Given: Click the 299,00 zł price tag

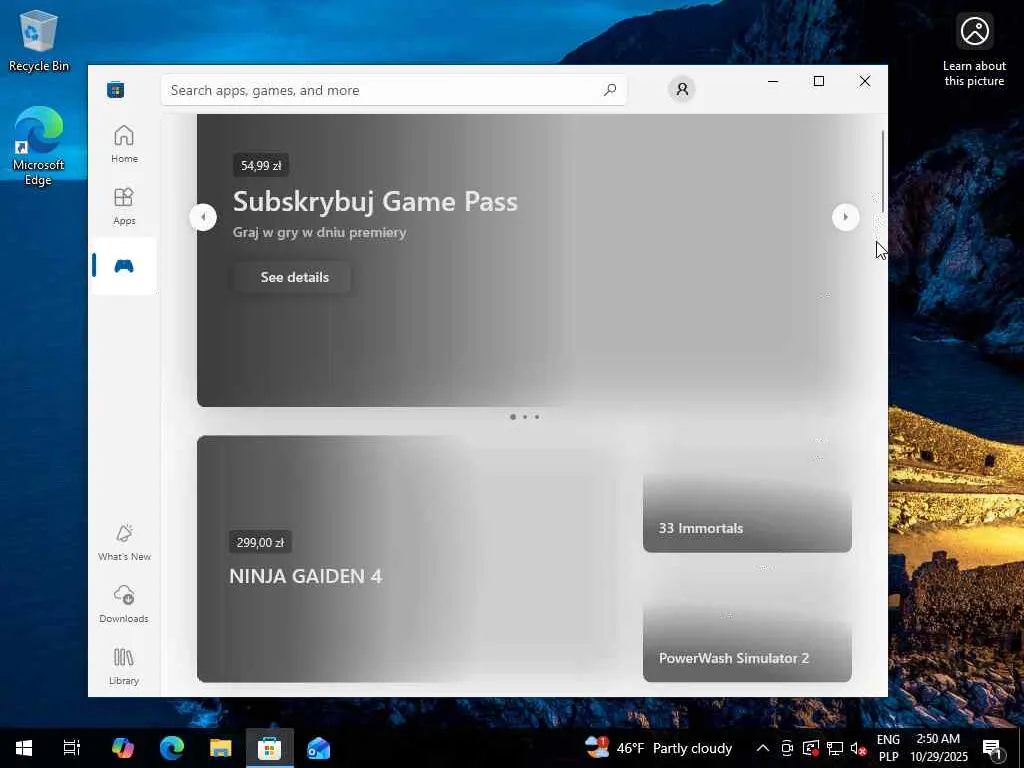Looking at the screenshot, I should (261, 542).
